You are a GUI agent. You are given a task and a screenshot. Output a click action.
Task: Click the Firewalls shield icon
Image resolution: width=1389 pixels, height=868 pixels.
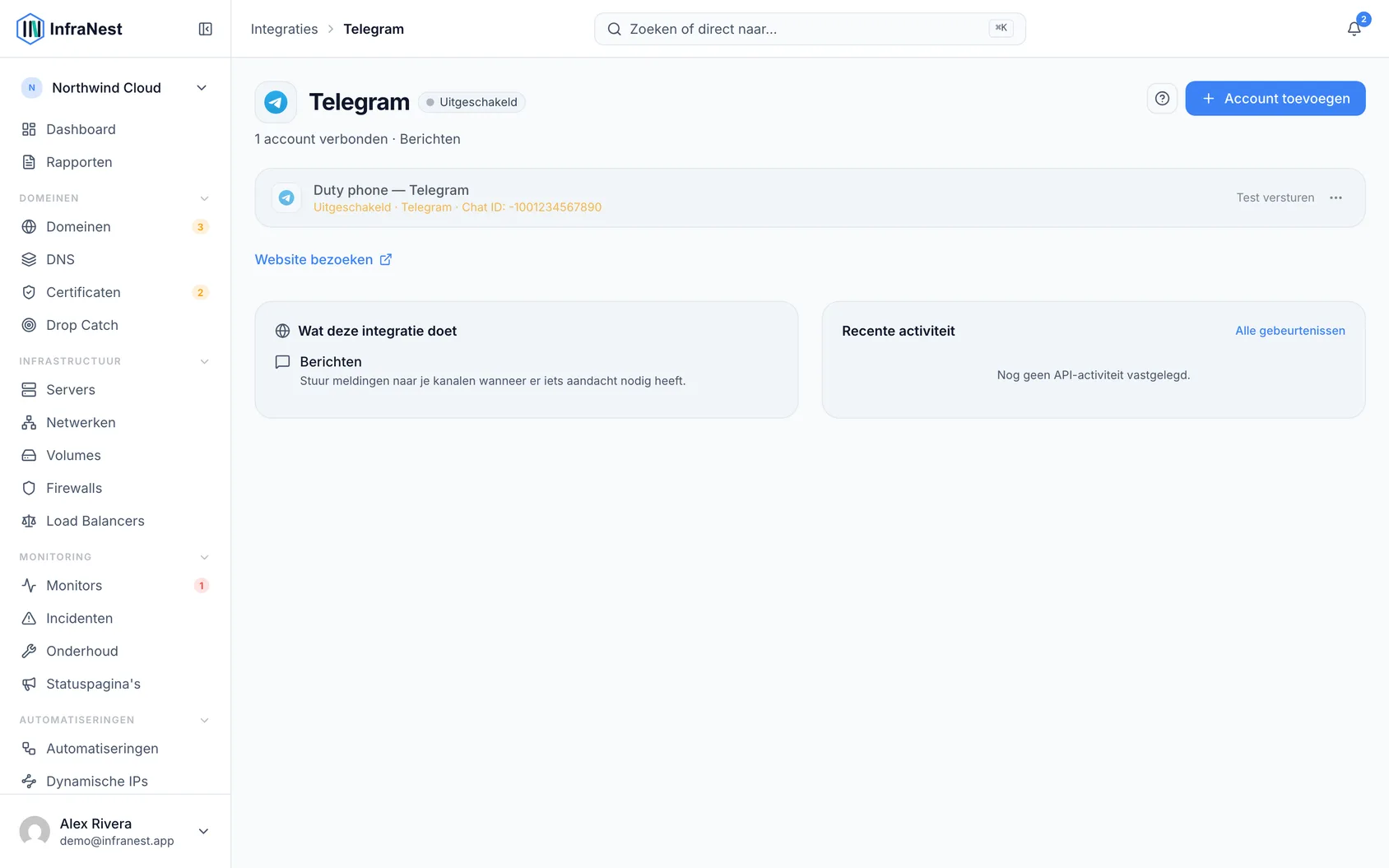coord(29,488)
